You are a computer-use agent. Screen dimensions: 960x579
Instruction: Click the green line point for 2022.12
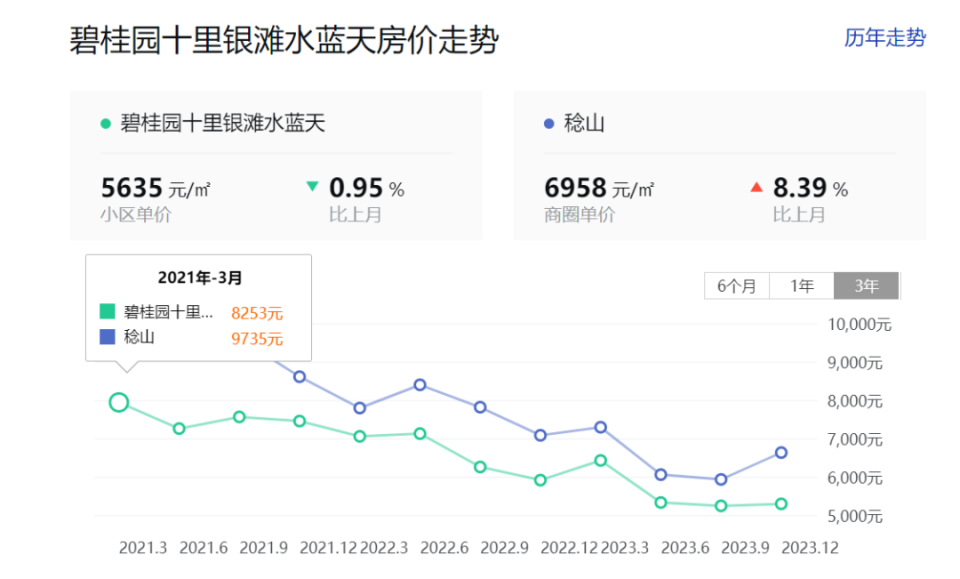pos(540,480)
